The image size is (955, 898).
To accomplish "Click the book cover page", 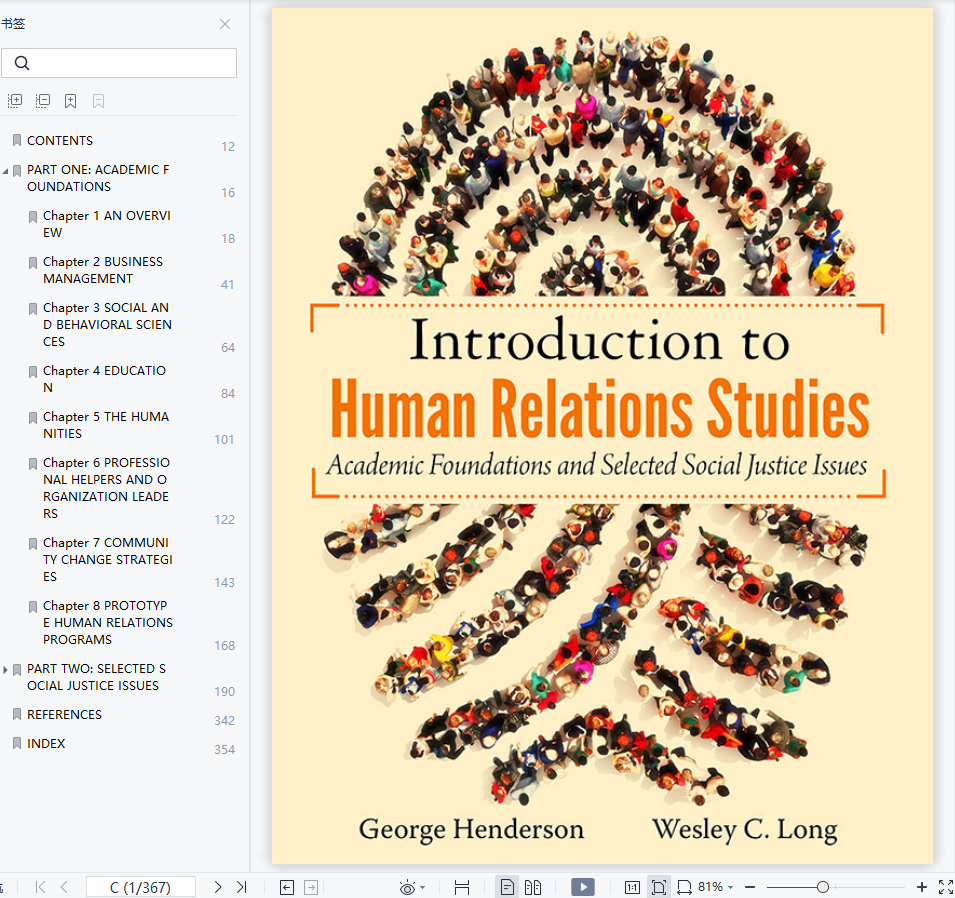I will (602, 436).
